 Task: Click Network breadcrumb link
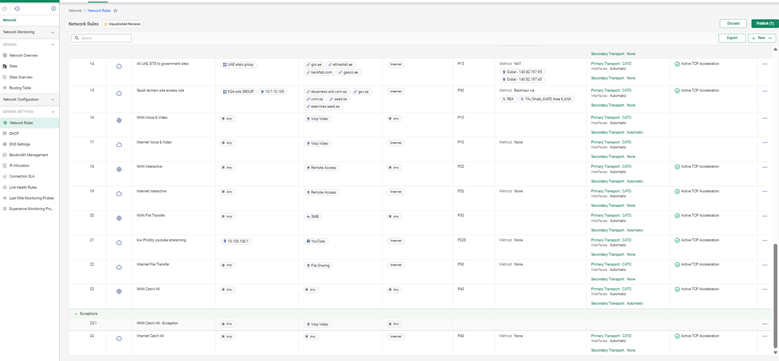pyautogui.click(x=75, y=10)
